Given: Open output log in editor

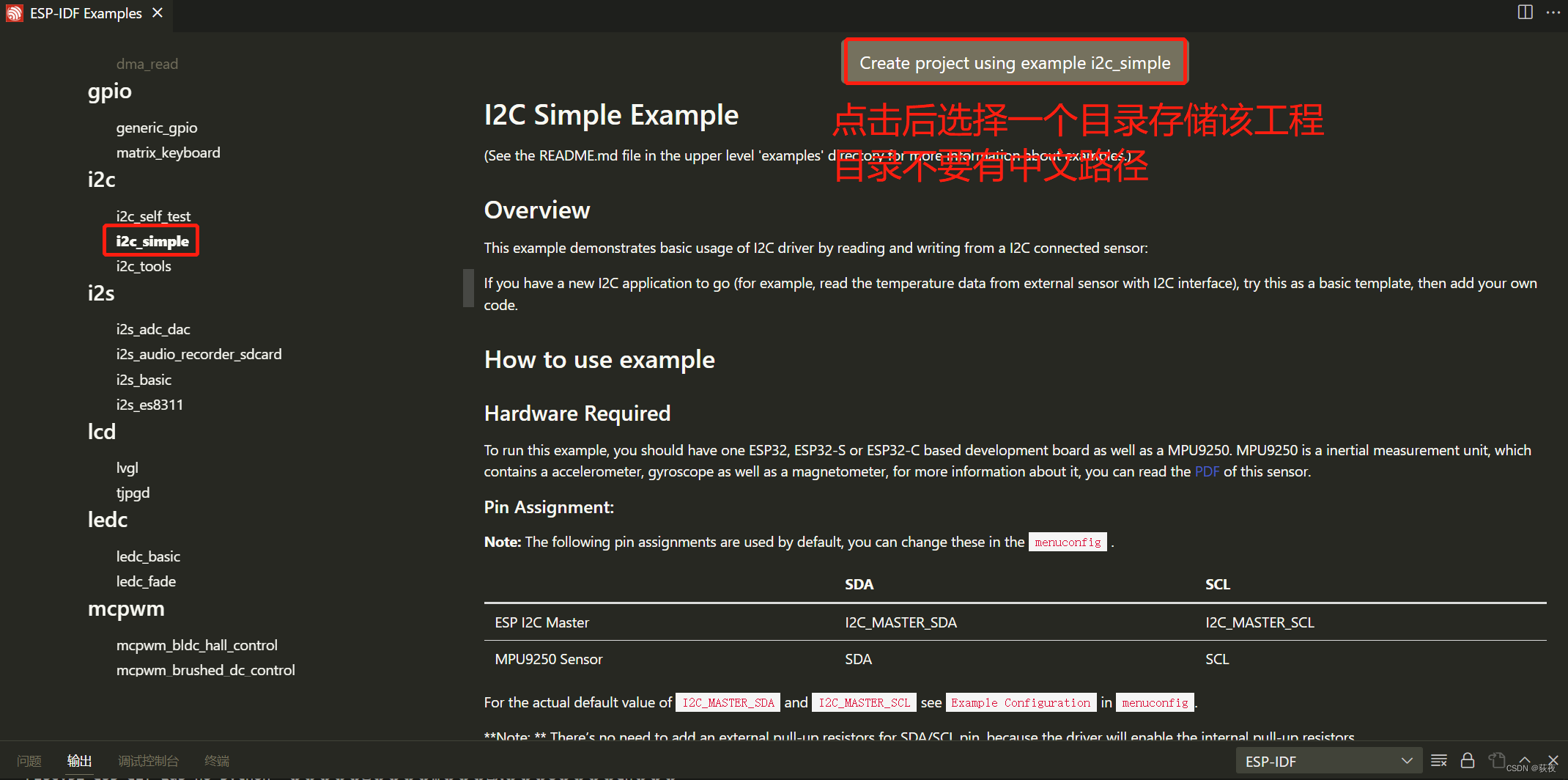Looking at the screenshot, I should [1496, 760].
